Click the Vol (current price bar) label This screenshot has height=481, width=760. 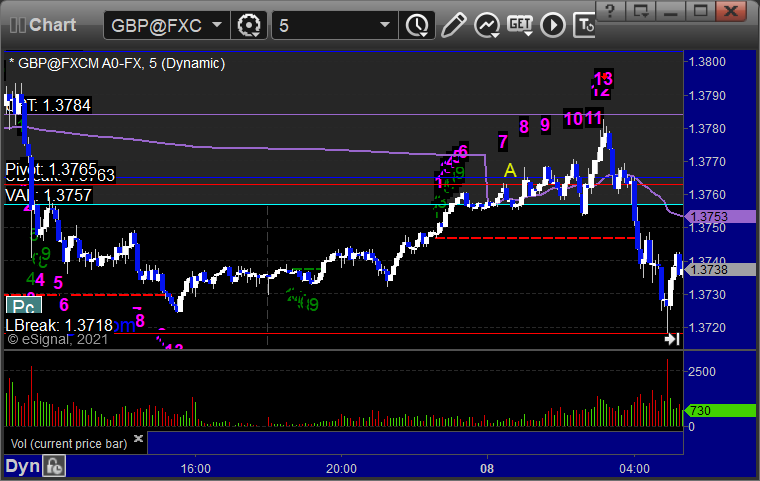[69, 444]
